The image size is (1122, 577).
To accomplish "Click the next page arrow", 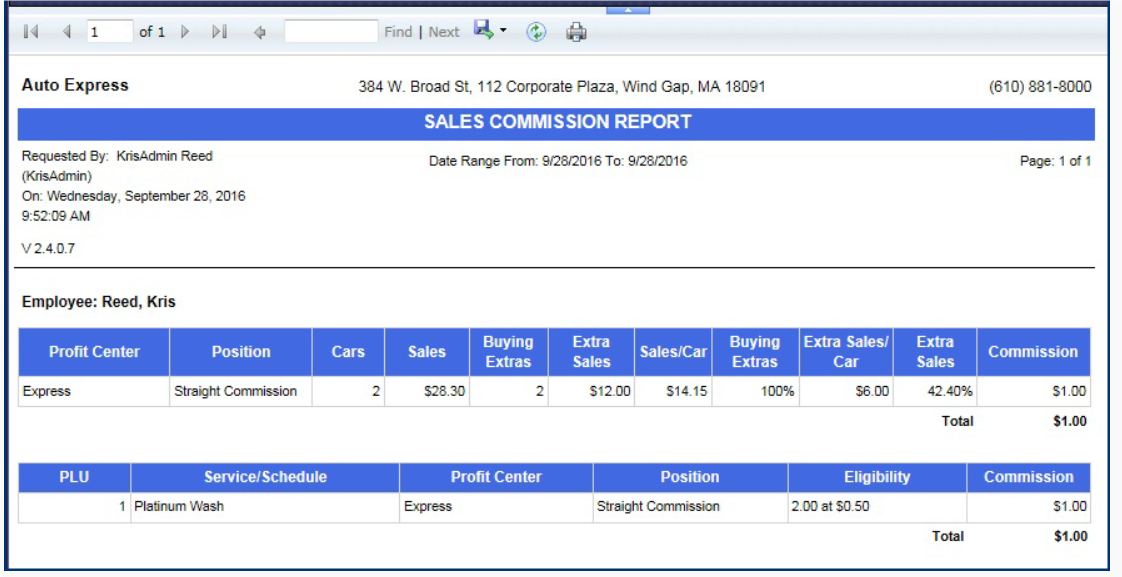I will pos(185,32).
